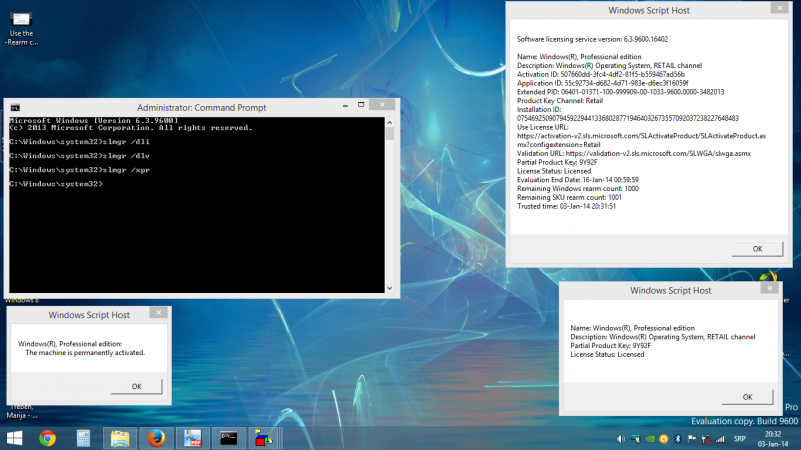The width and height of the screenshot is (801, 450).
Task: Open the green NVIDIA tray icon
Action: [650, 439]
